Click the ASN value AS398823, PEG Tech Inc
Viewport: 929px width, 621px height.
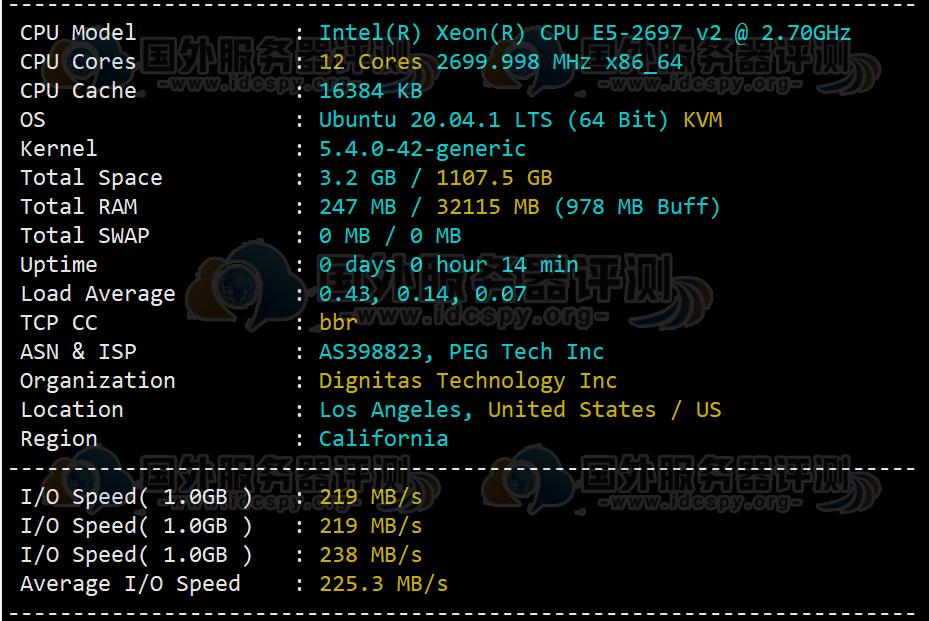[462, 352]
